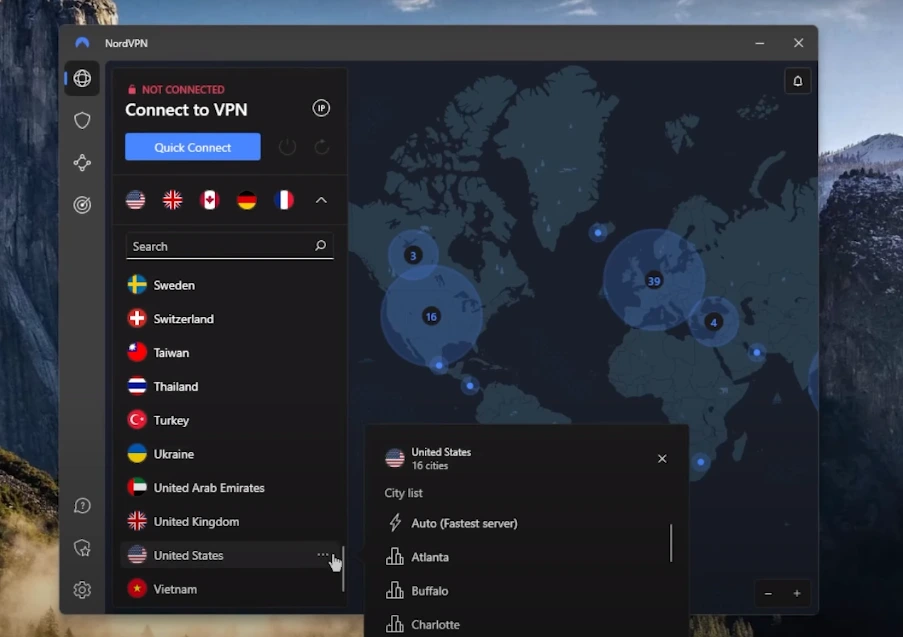
Task: Open the shield Threat Protection section
Action: point(82,120)
